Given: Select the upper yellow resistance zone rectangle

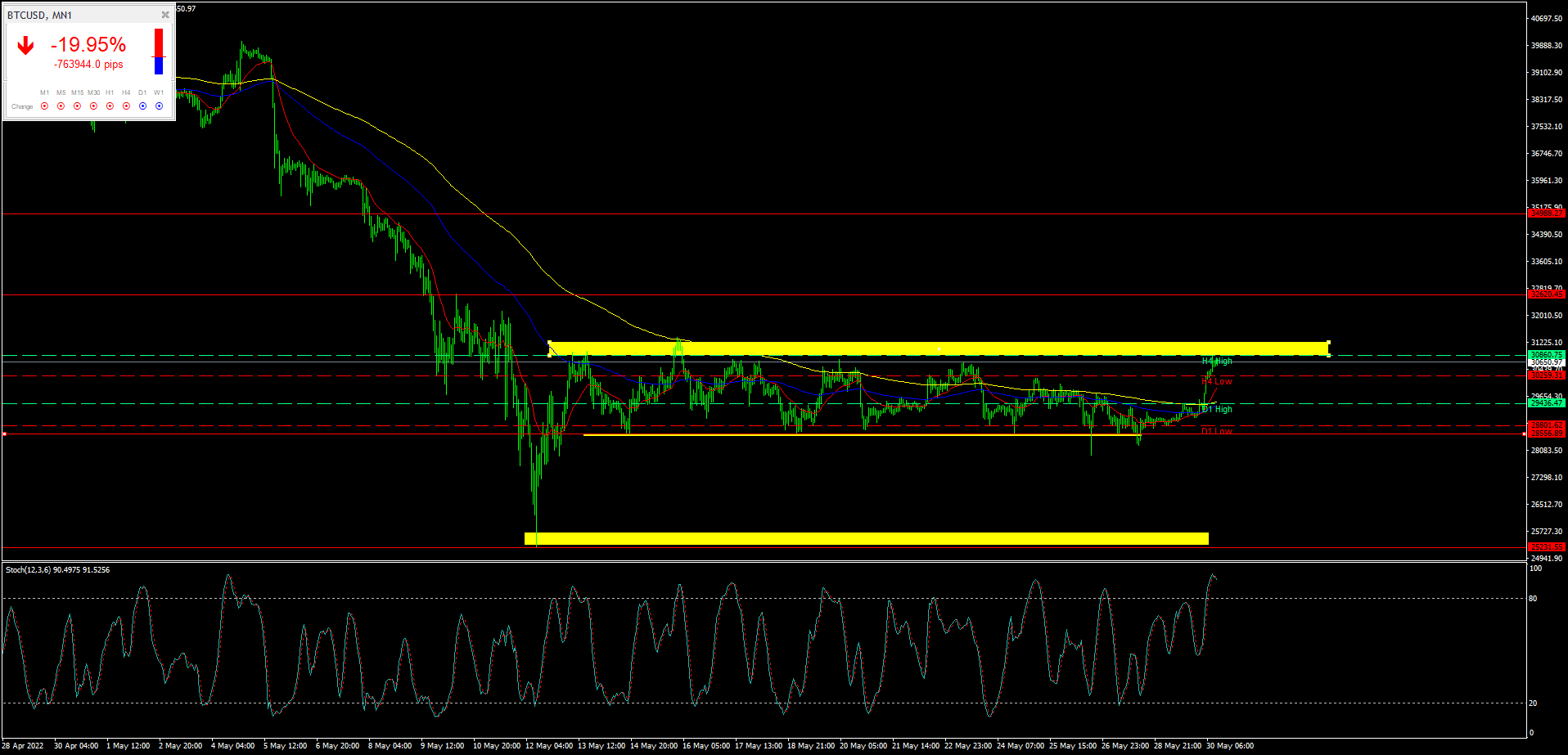Looking at the screenshot, I should 939,348.
